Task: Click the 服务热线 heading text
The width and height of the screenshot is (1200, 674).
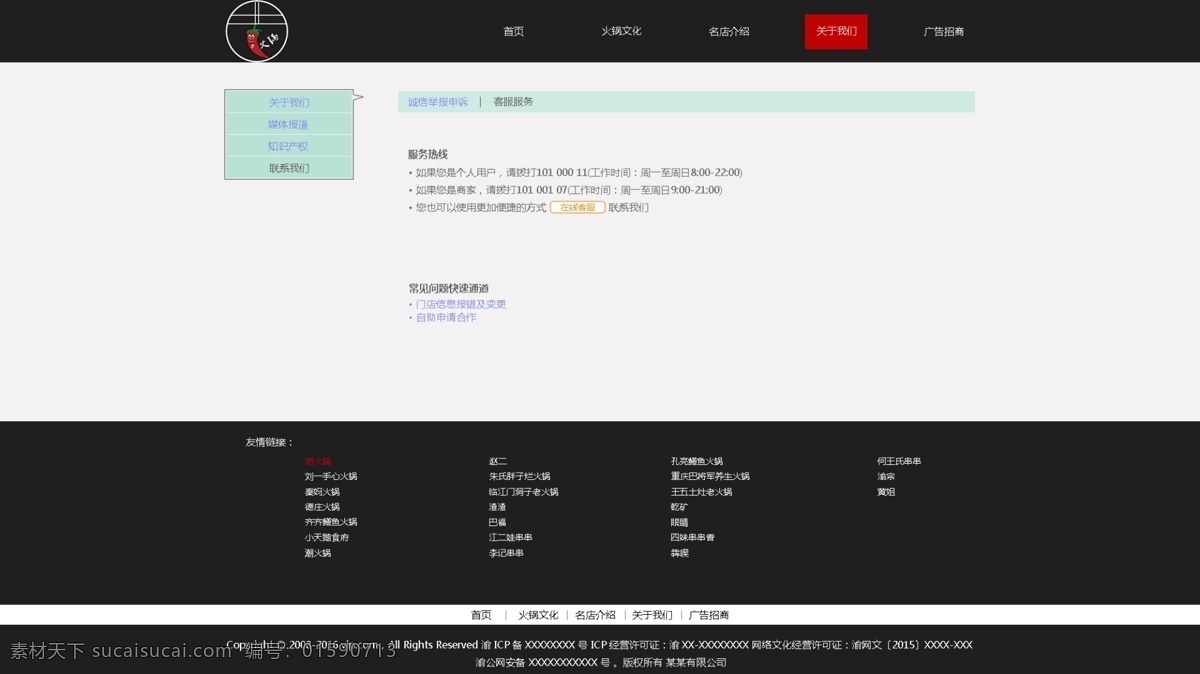Action: 428,154
